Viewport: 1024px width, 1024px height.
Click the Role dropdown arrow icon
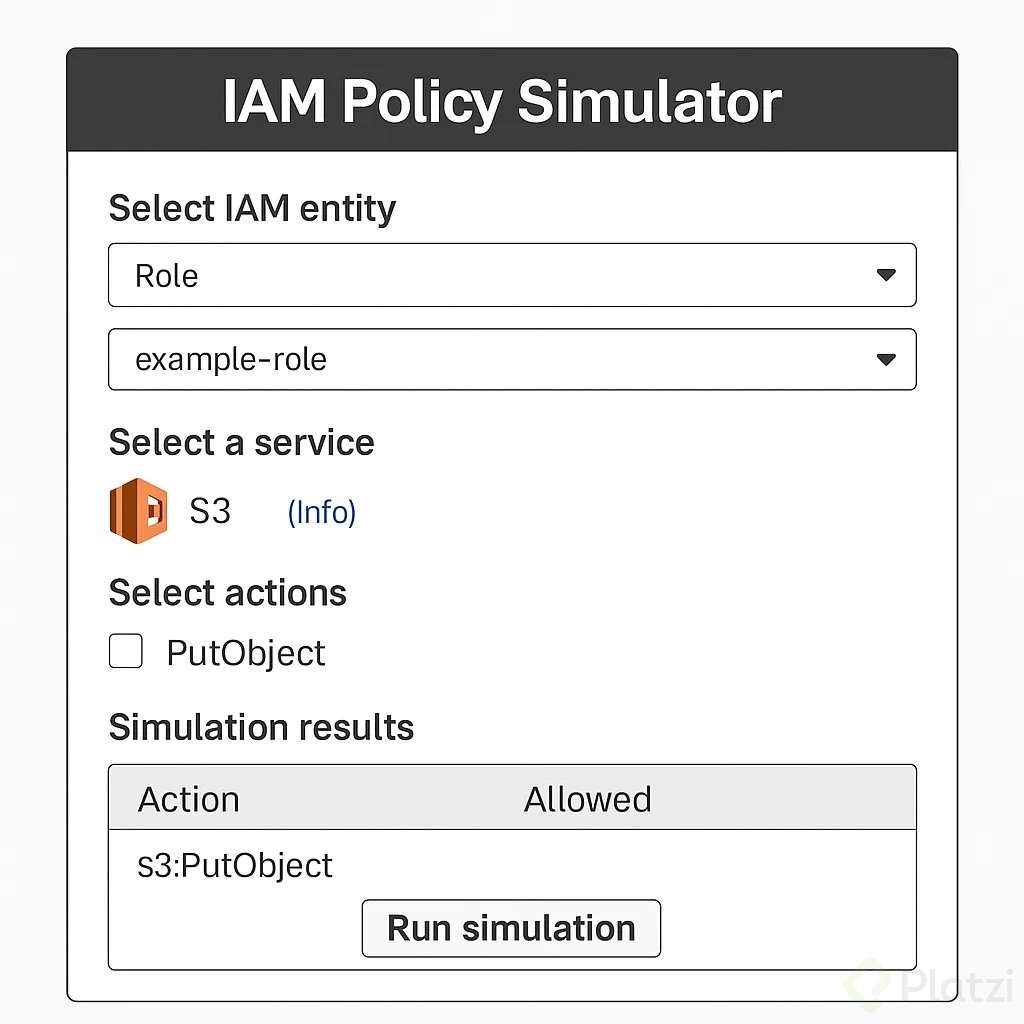tap(886, 275)
